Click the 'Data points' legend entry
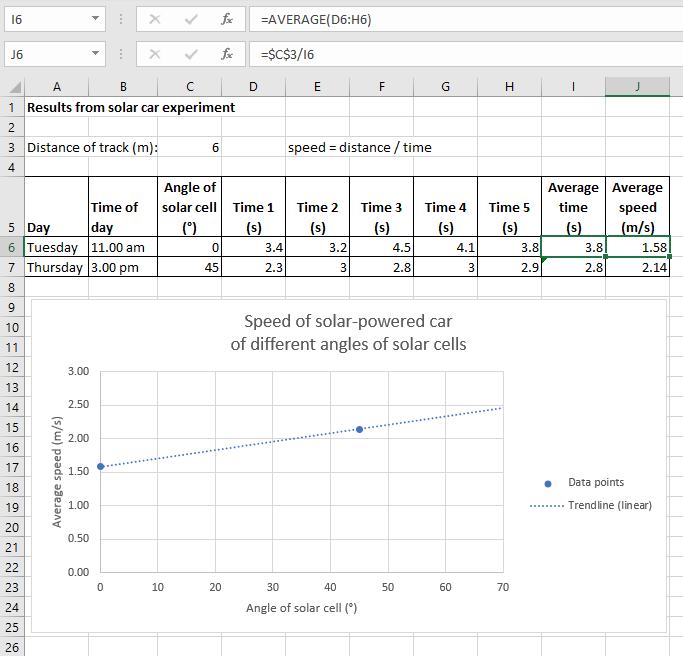This screenshot has height=656, width=683. [x=584, y=483]
